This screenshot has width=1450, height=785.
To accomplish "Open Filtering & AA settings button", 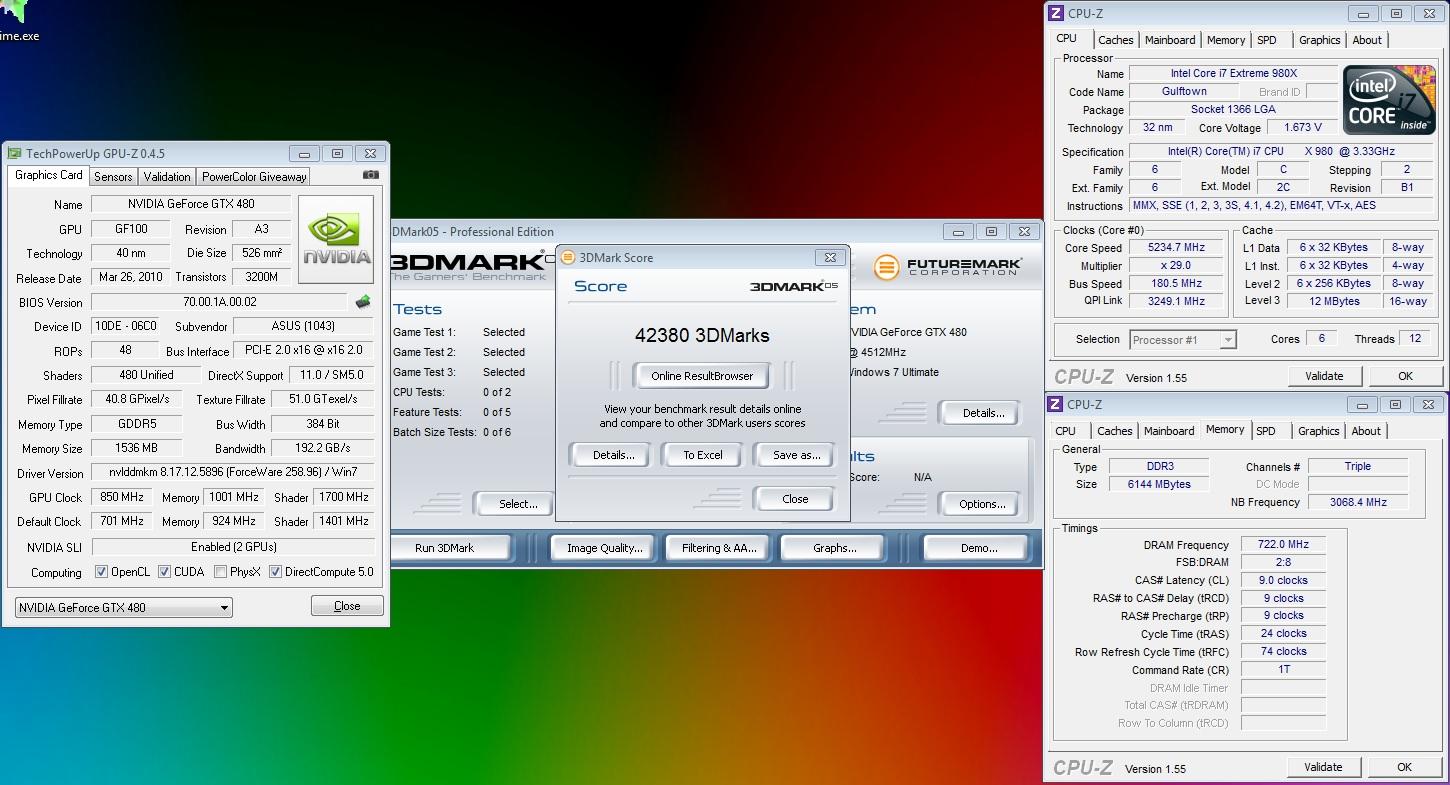I will point(720,548).
